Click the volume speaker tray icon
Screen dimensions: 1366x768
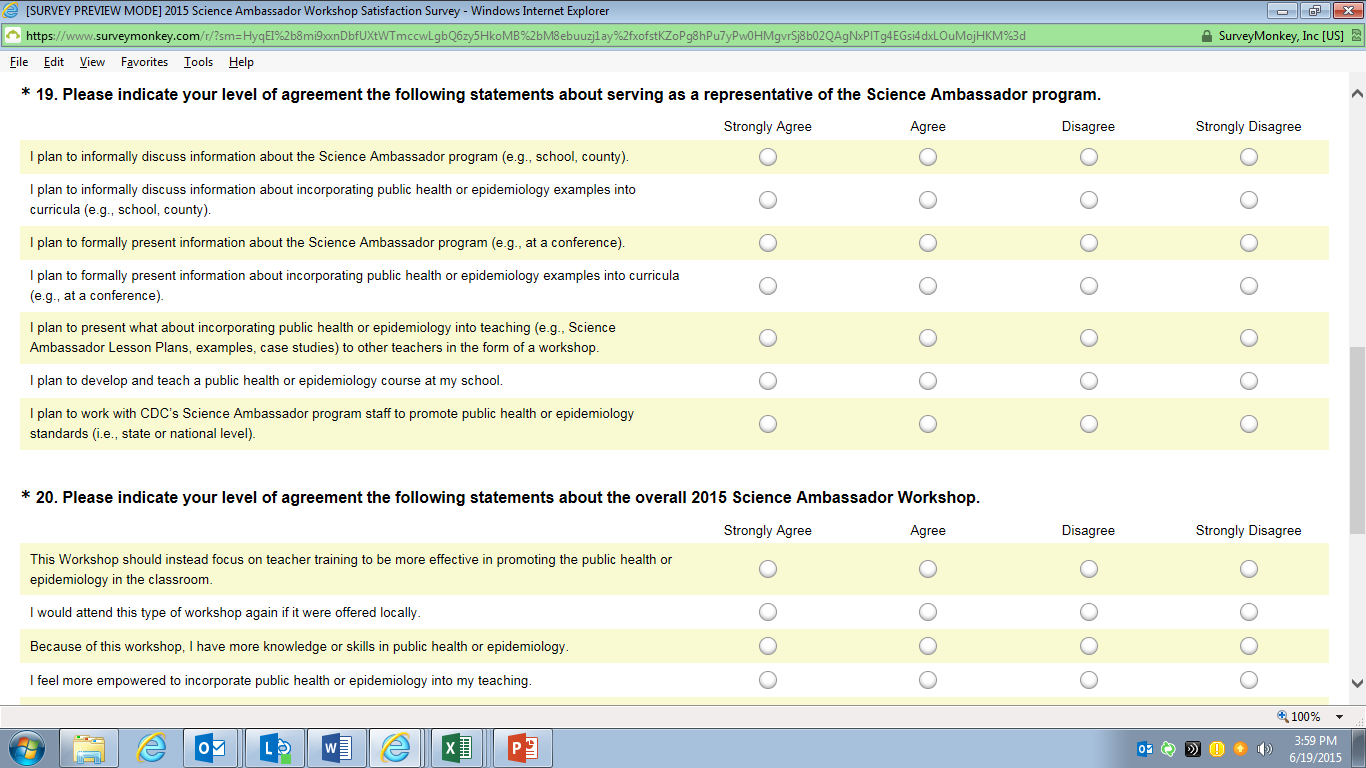pos(1265,748)
